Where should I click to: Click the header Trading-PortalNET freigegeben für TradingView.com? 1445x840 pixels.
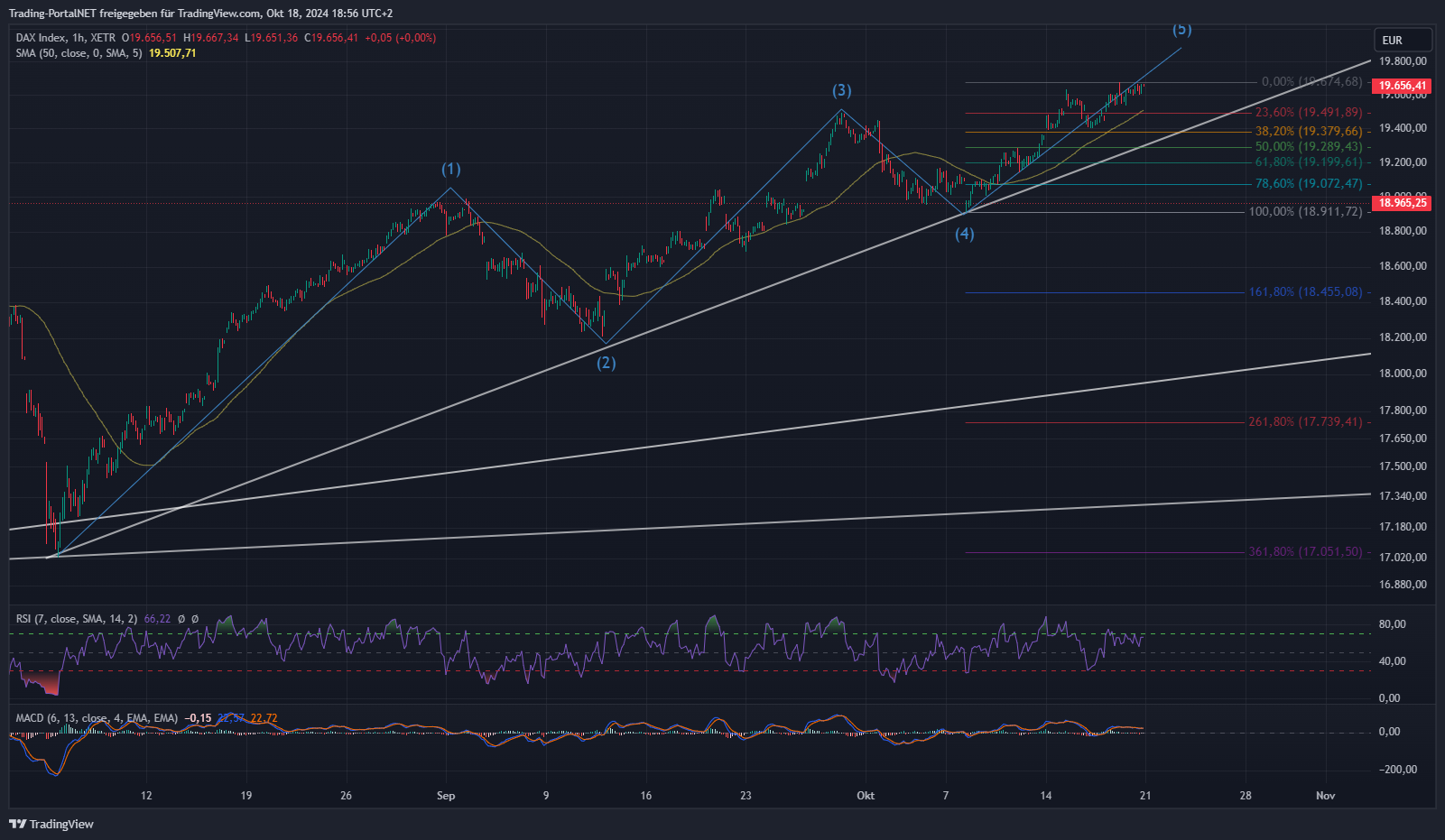click(135, 14)
